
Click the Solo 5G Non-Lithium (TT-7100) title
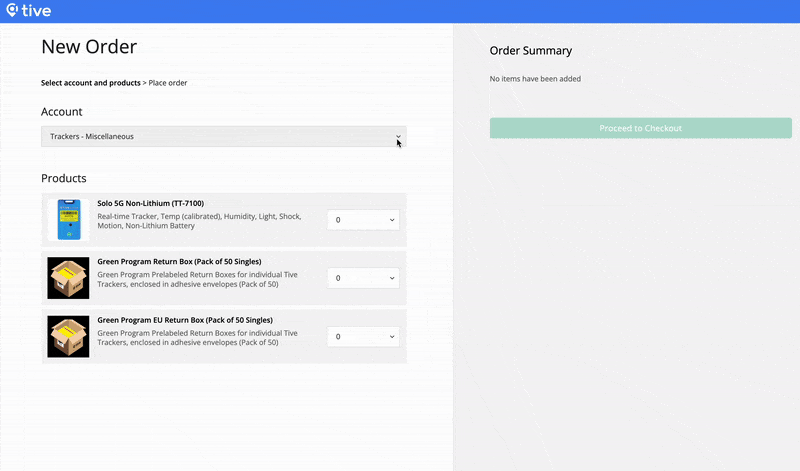click(151, 203)
